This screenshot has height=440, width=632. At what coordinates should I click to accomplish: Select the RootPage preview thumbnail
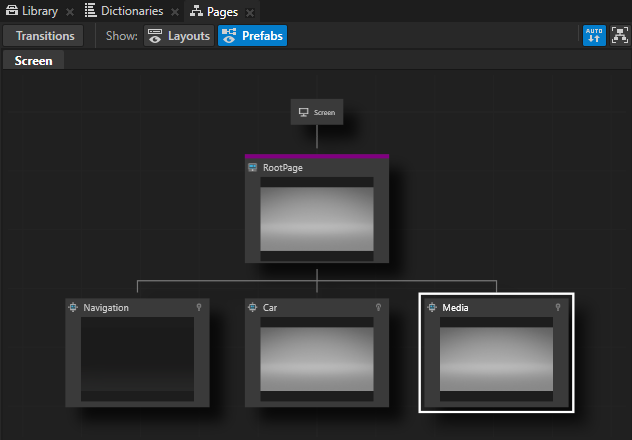click(x=317, y=219)
